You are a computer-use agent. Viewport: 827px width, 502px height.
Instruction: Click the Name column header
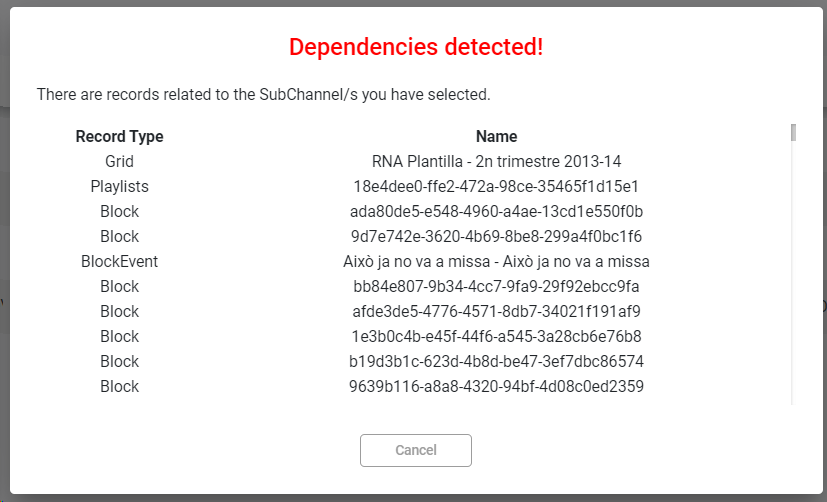point(496,137)
